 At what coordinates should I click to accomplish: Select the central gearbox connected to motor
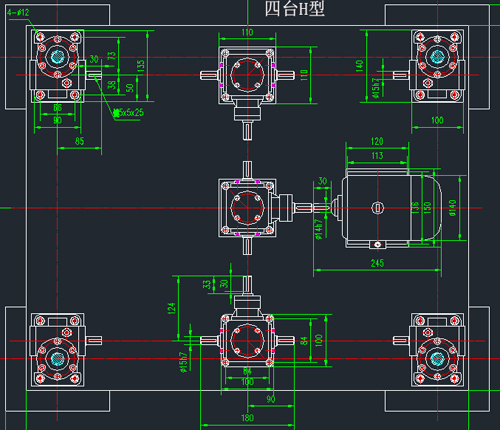point(247,208)
